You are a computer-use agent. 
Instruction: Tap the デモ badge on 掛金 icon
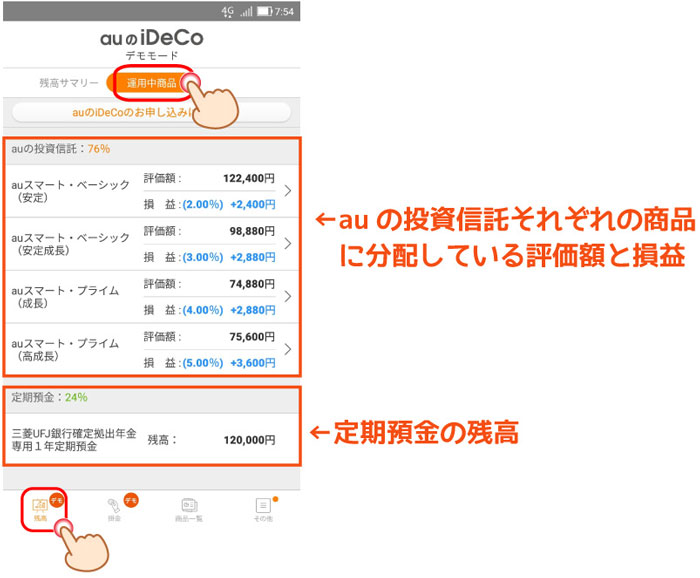[x=131, y=500]
